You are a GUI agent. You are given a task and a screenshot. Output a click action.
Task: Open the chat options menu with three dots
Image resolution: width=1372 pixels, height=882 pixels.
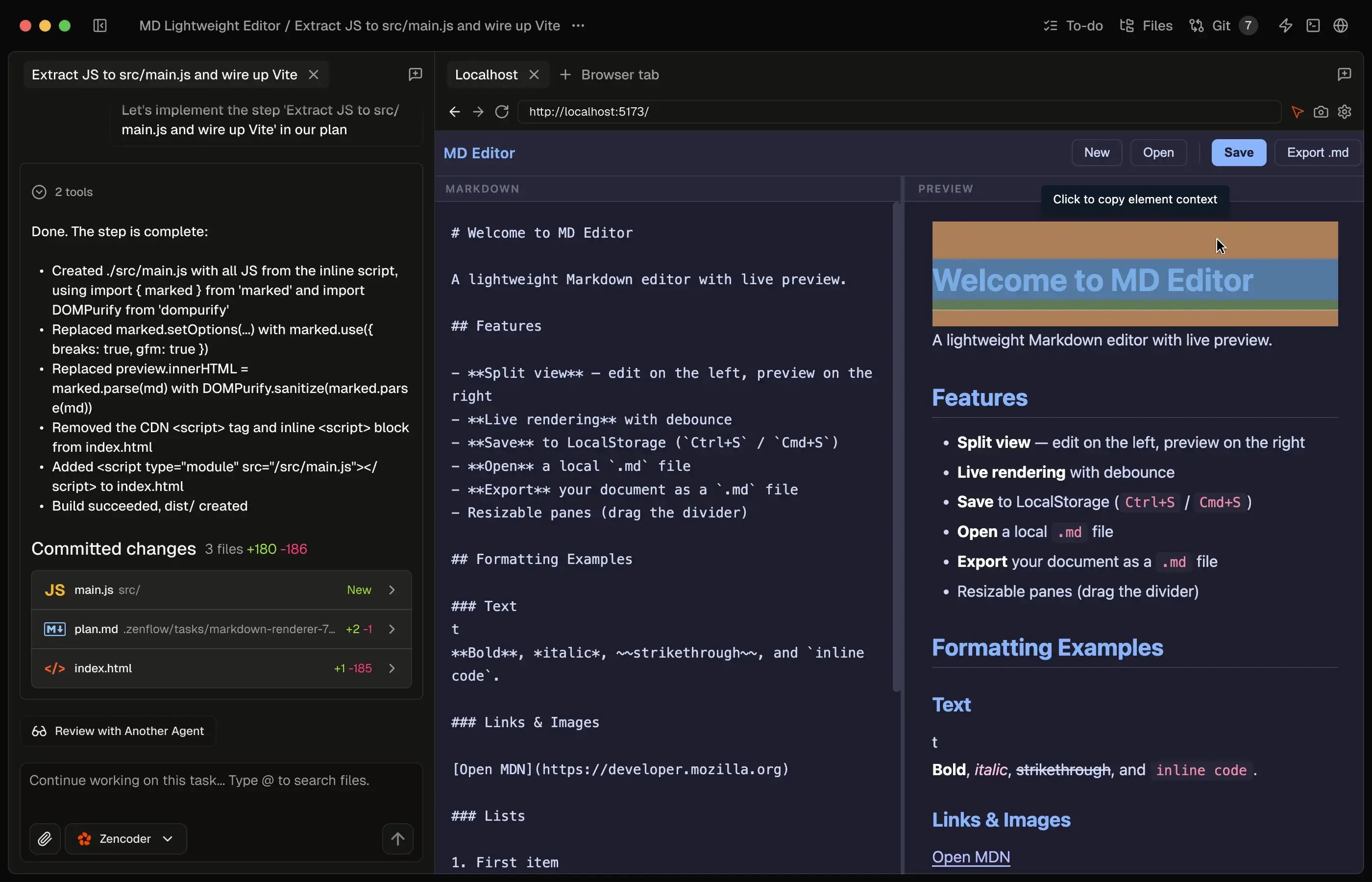click(578, 25)
